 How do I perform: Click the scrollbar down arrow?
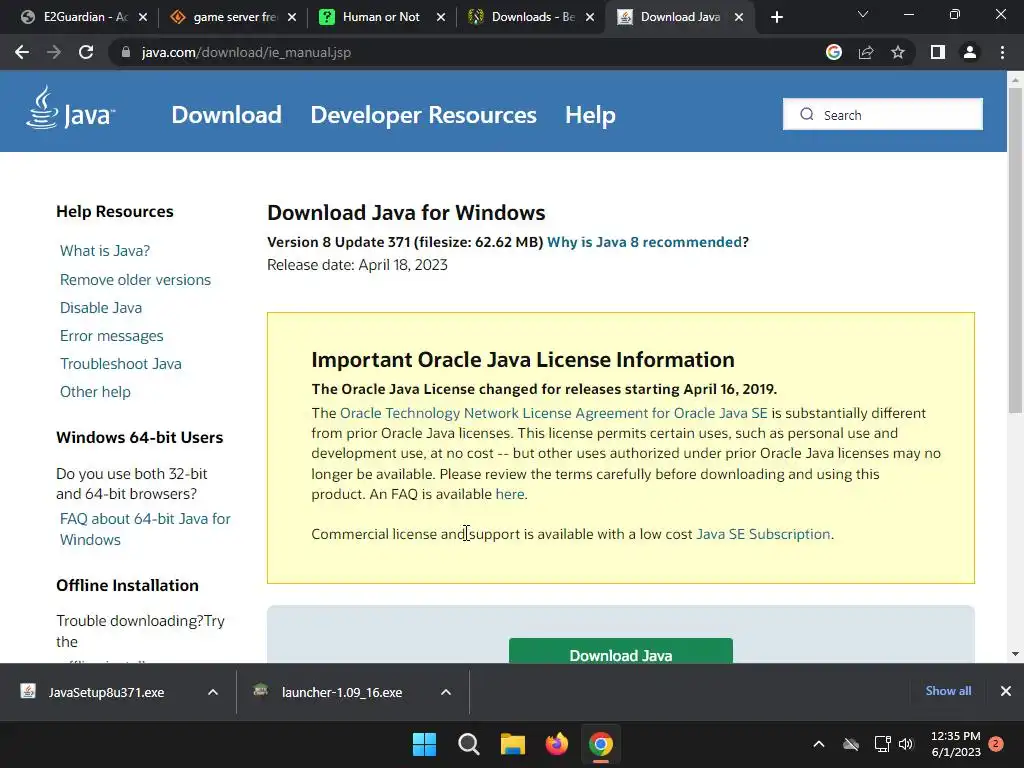click(x=1015, y=654)
